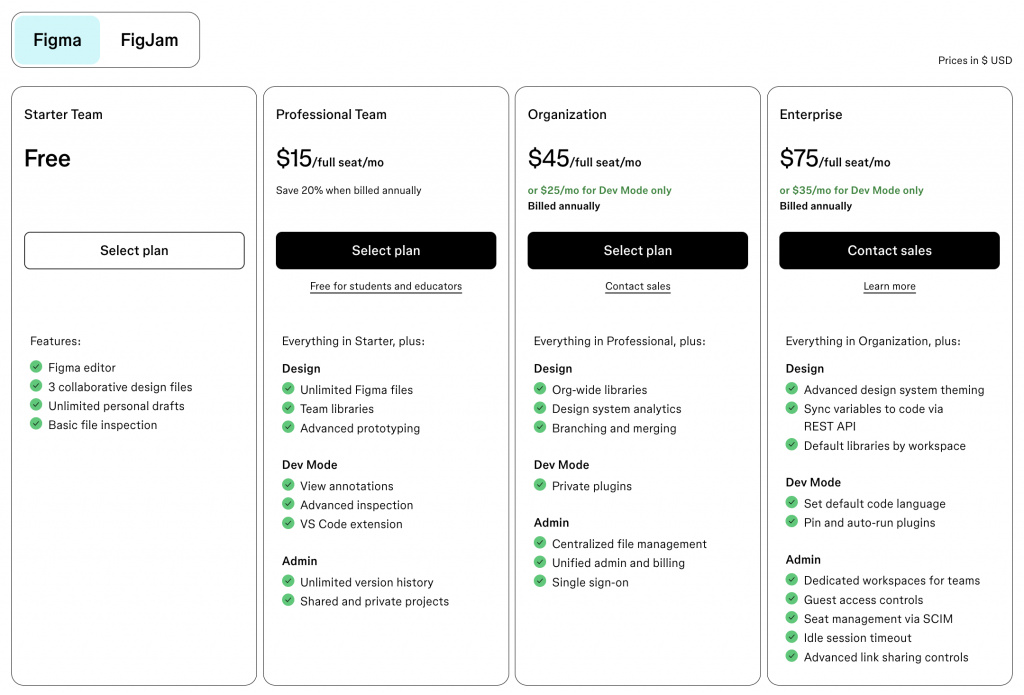Click checkmark beside Guest access controls
The image size is (1024, 695).
point(792,599)
